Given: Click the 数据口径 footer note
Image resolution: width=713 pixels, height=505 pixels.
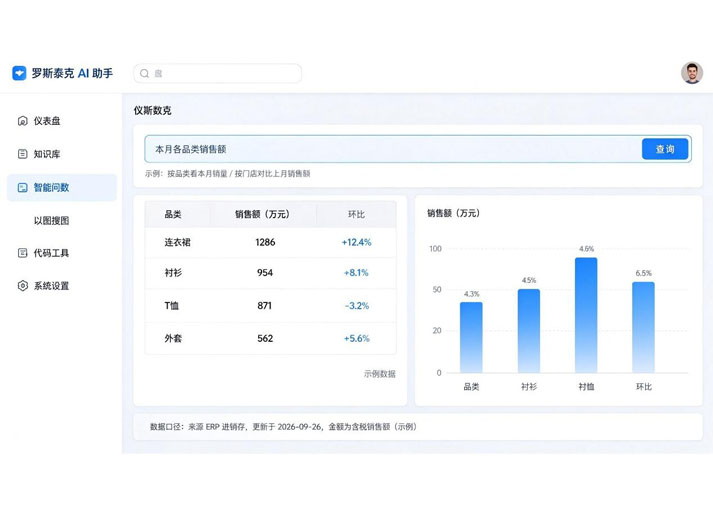Looking at the screenshot, I should (x=283, y=427).
